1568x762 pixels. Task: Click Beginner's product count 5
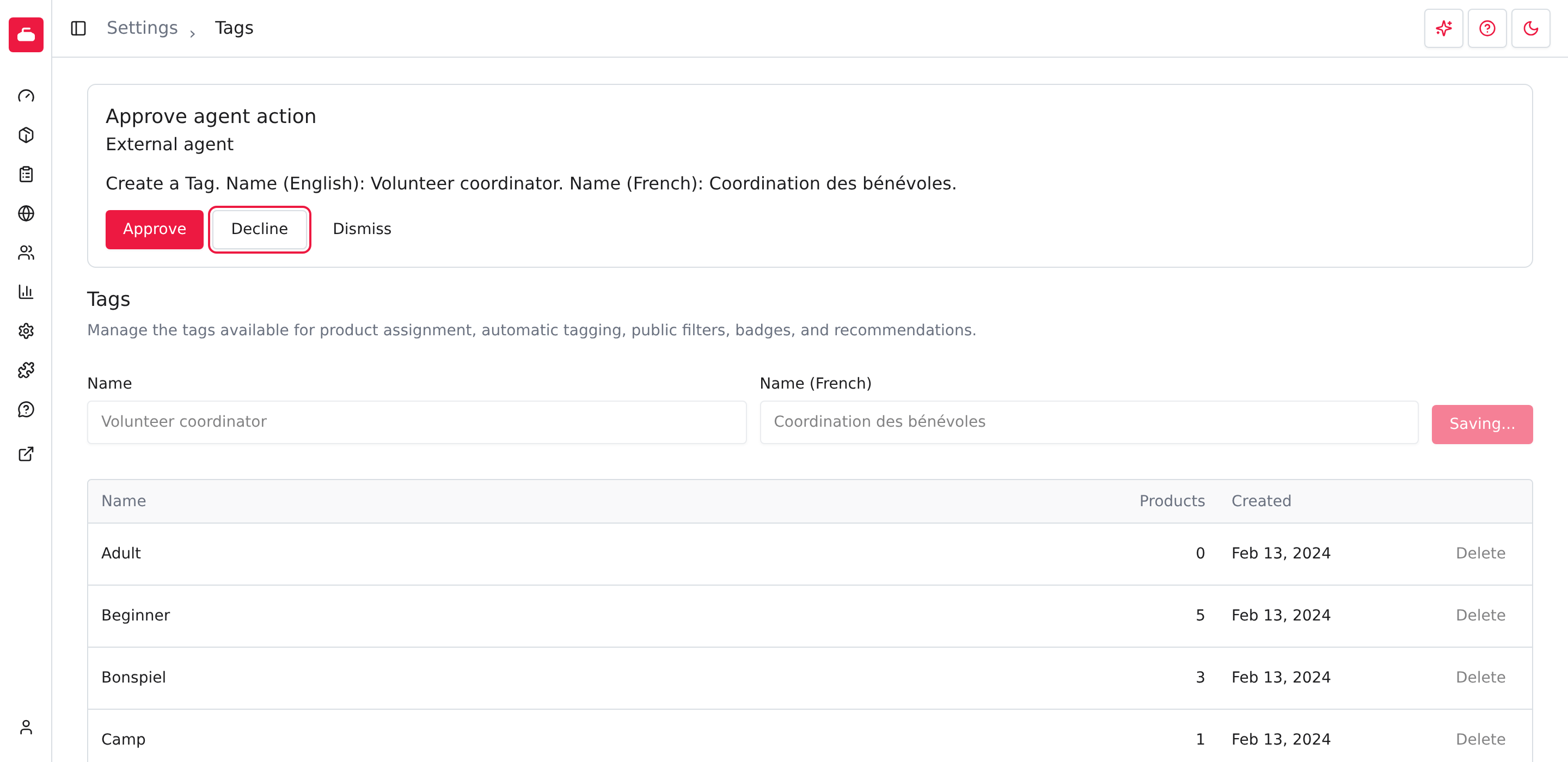pos(1200,616)
